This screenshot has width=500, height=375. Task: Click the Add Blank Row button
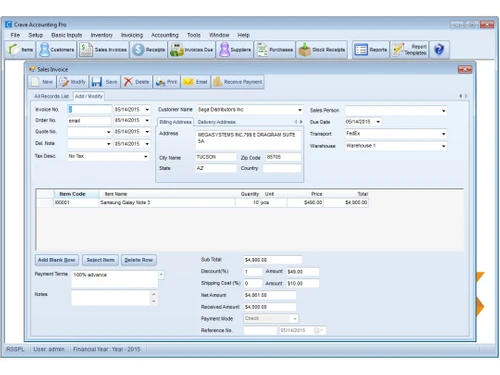tap(57, 260)
